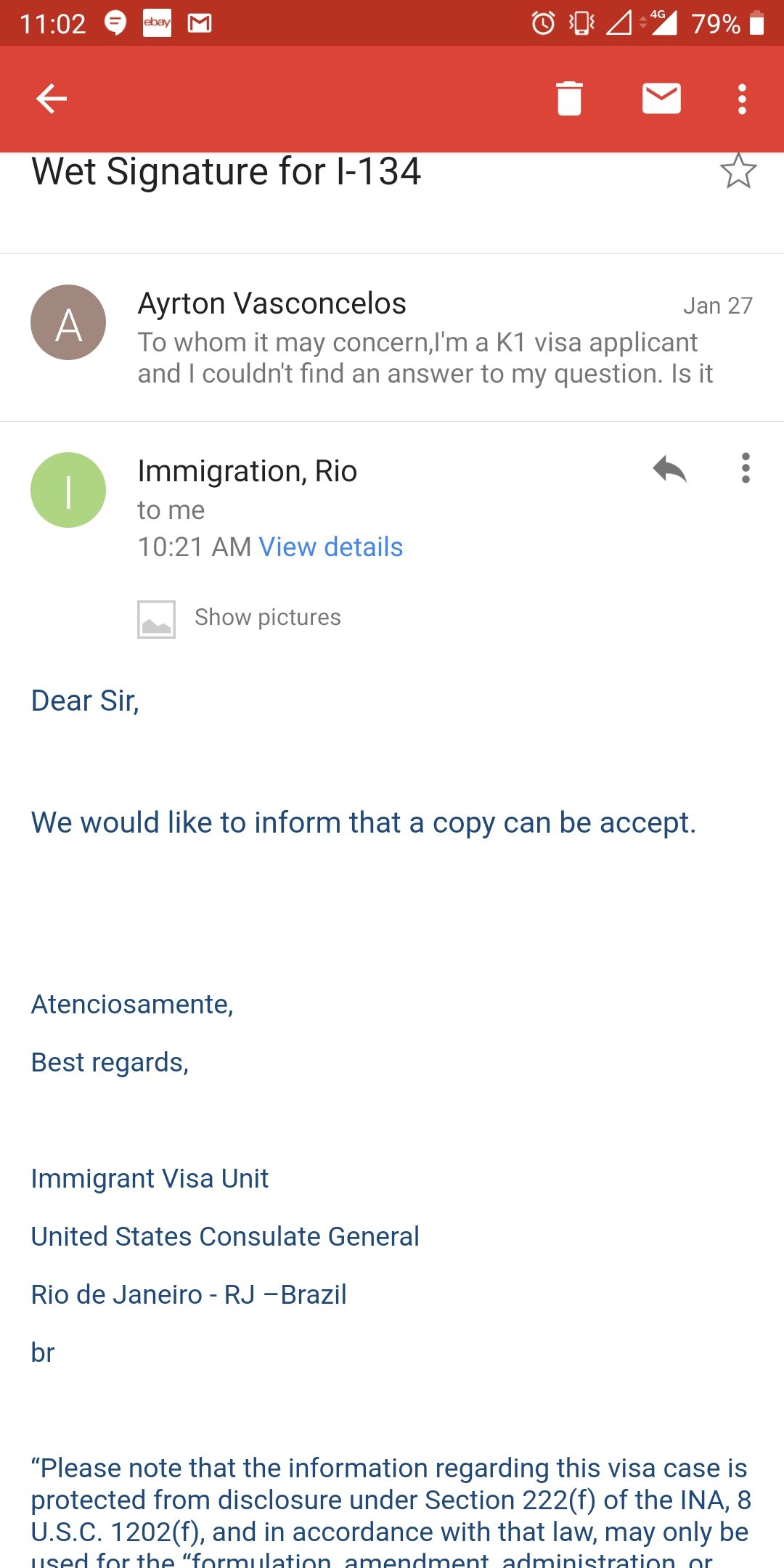
Task: Open more options for Immigration, Rio message
Action: [746, 468]
